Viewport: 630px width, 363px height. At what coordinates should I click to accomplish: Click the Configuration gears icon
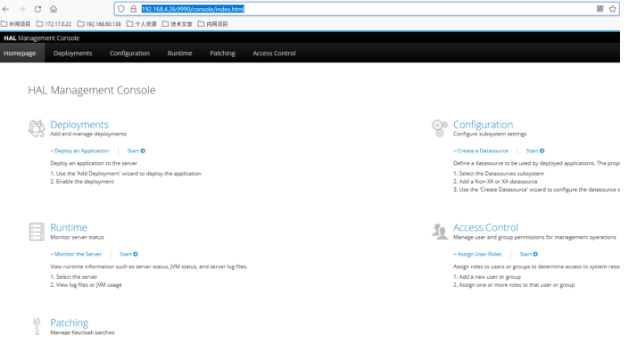coord(440,128)
